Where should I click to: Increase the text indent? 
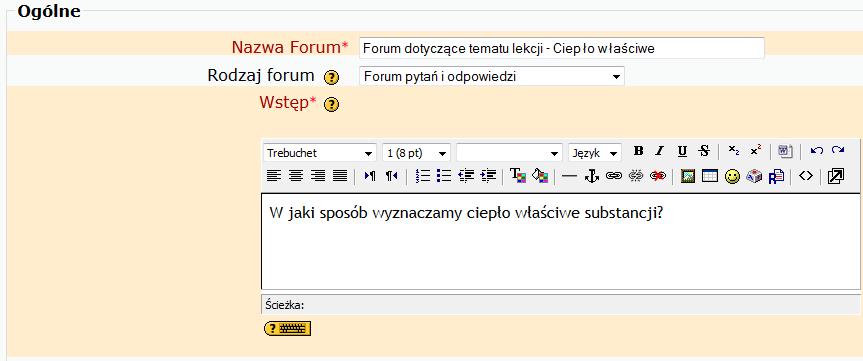click(488, 176)
